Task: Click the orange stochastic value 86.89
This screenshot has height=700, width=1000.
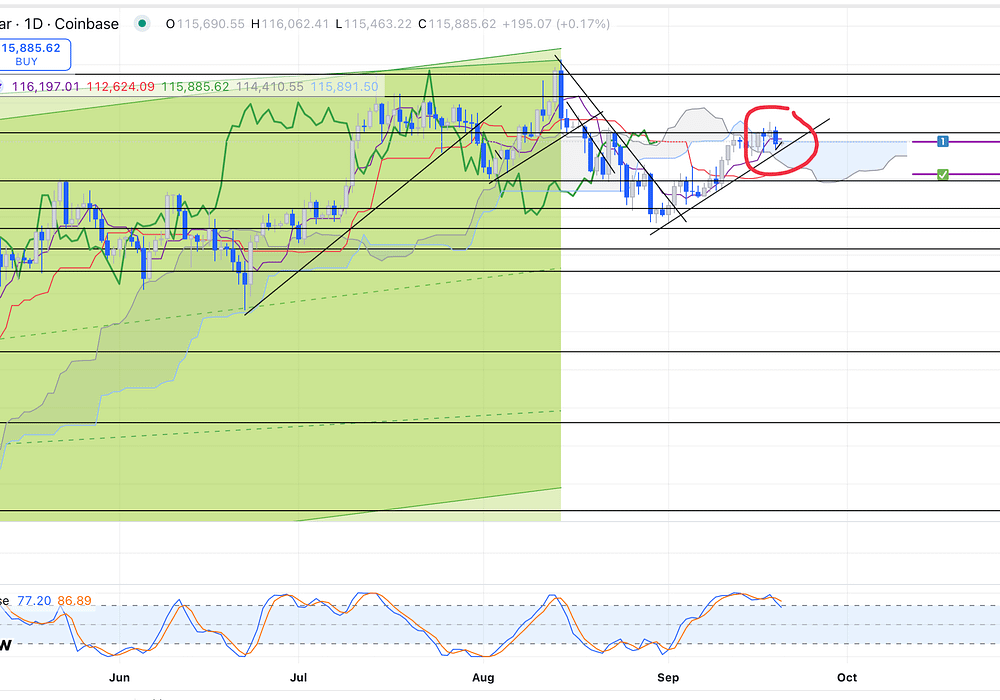Action: 75,601
